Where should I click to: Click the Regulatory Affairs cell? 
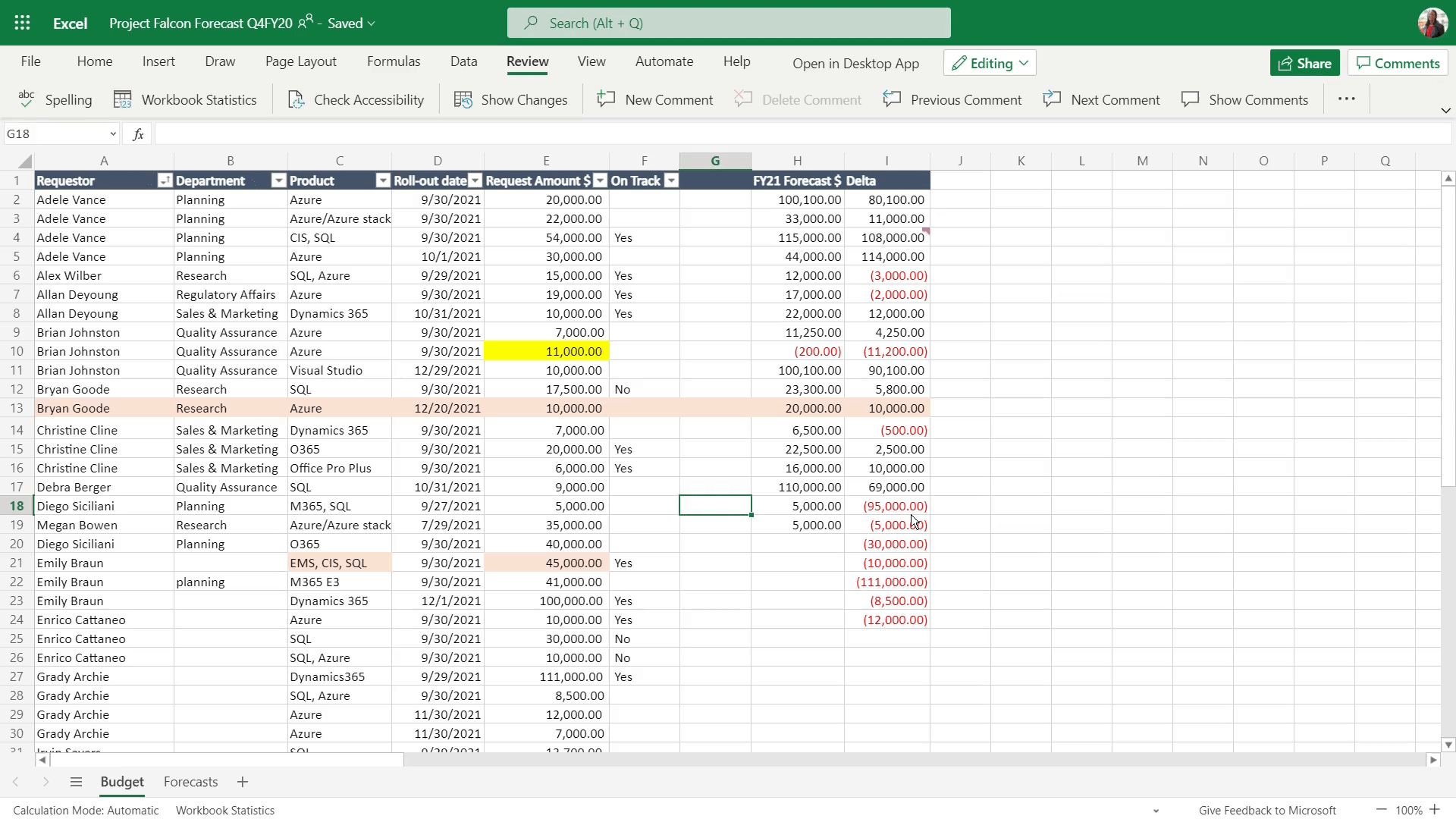tap(231, 294)
